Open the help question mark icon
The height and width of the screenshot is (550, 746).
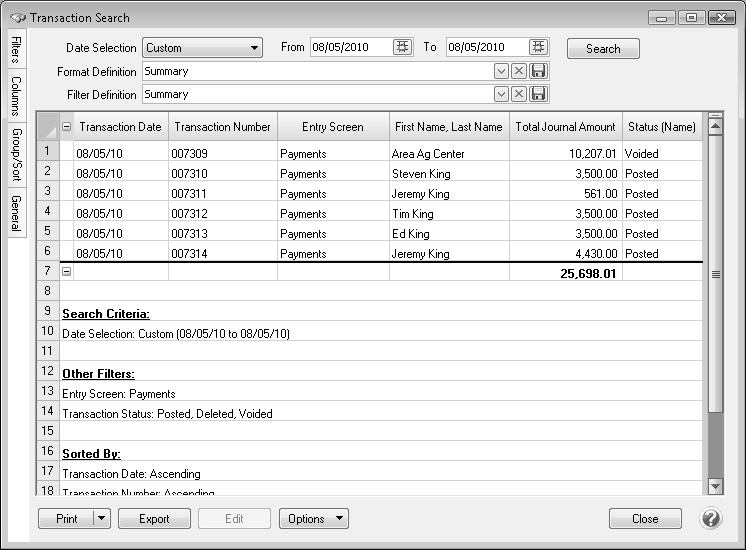tap(711, 519)
